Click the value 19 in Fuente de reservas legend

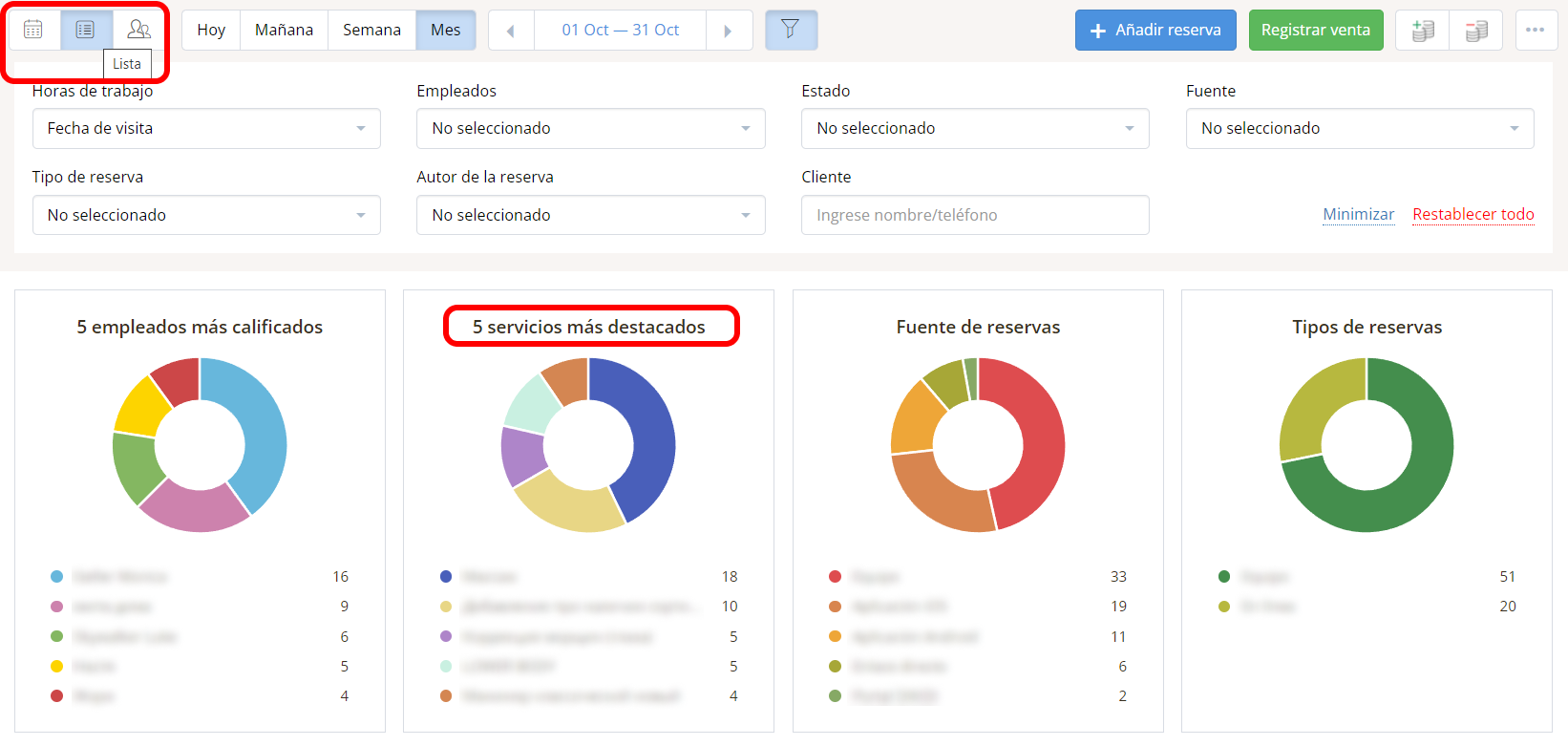point(1118,606)
